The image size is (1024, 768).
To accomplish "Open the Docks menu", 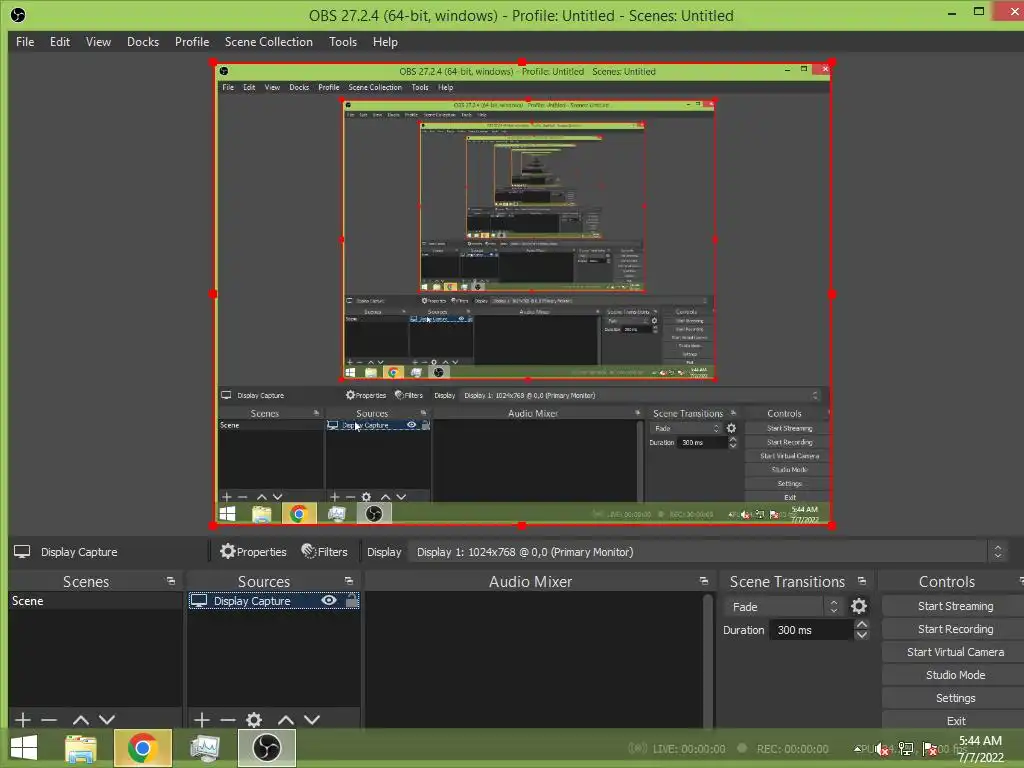I will click(x=143, y=42).
